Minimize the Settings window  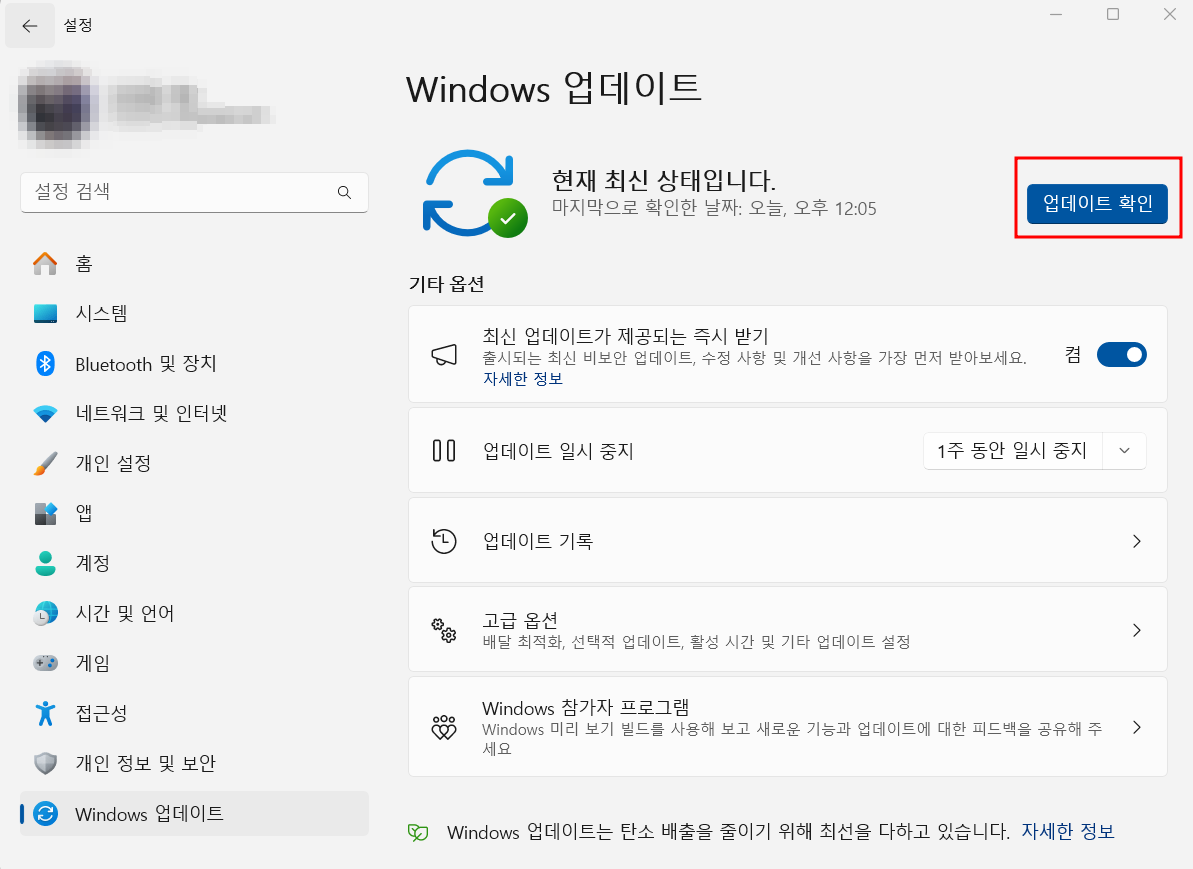click(1056, 14)
